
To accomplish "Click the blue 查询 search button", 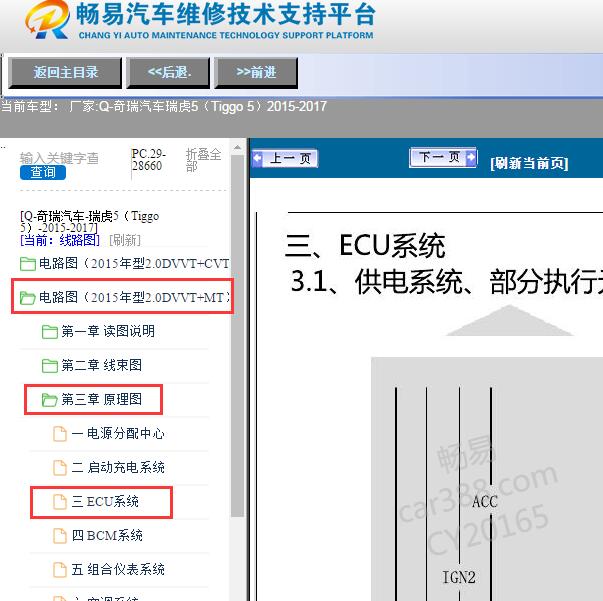I will pos(43,172).
